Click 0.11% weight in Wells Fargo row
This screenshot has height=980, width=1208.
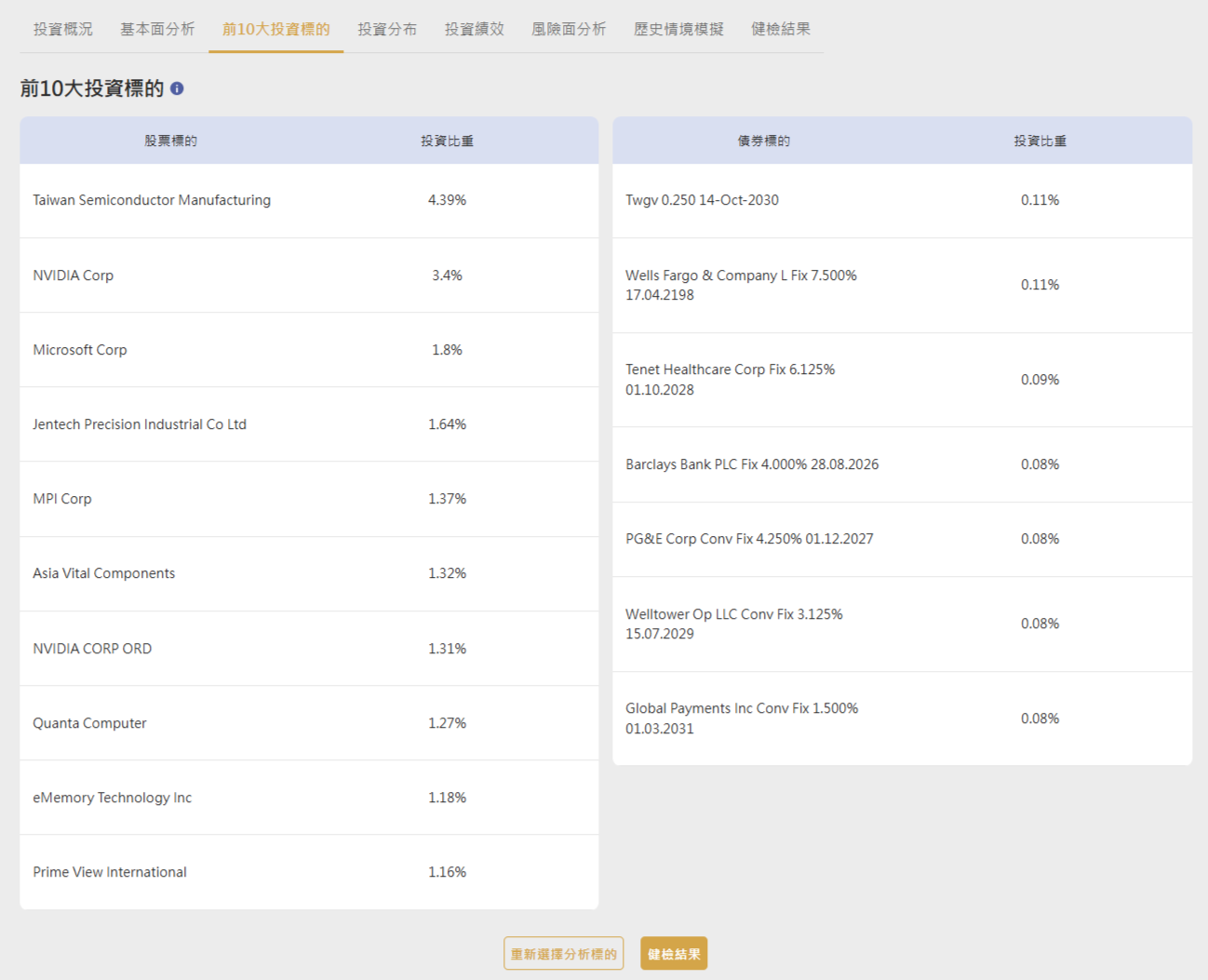(x=1040, y=285)
